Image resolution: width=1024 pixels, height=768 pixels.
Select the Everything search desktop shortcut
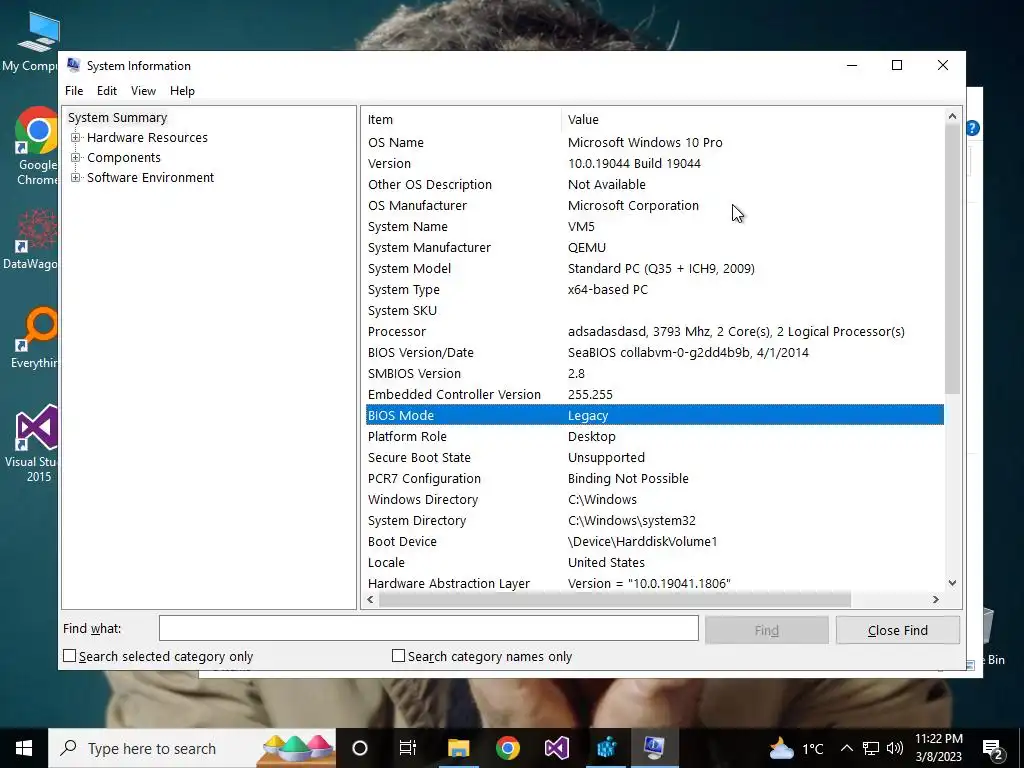coord(35,338)
